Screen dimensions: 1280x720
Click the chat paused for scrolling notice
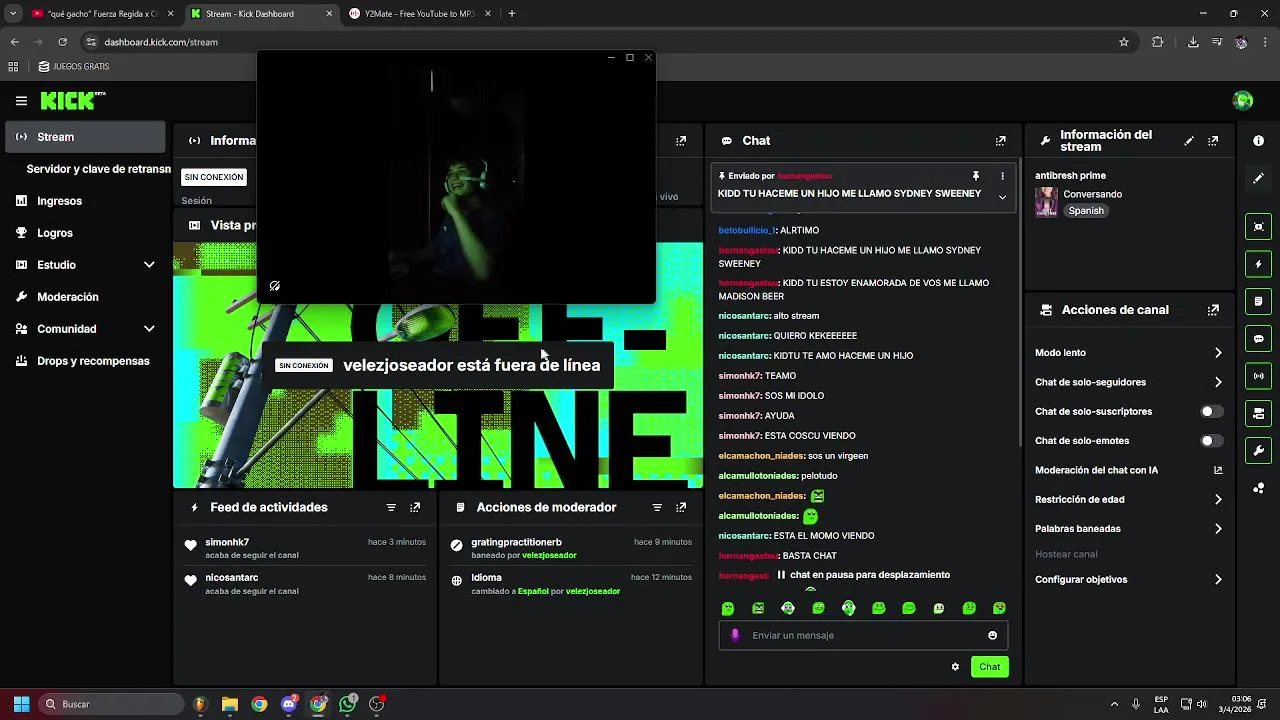(x=862, y=575)
